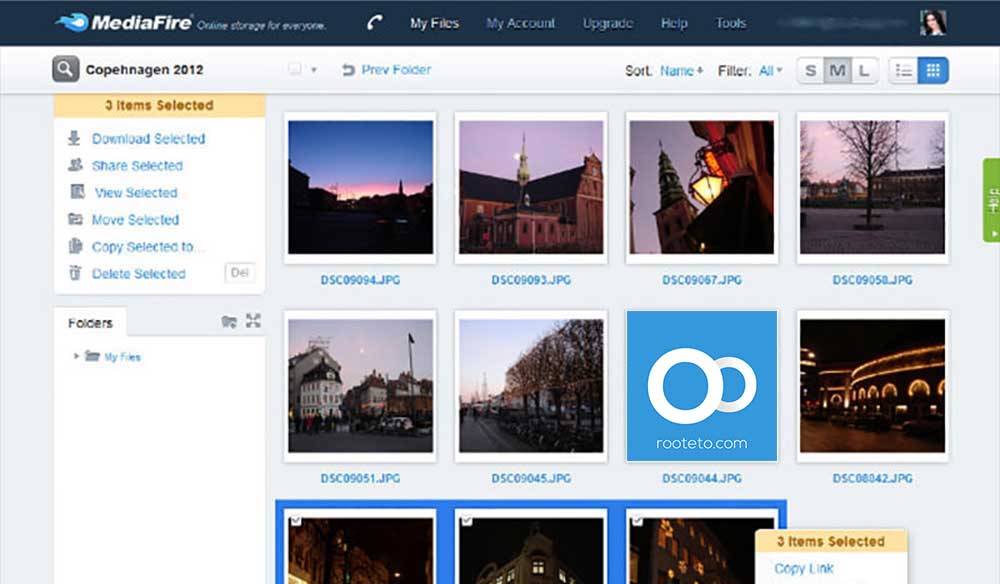
Task: Open thumbnail DSC09094.JPG sunset photo
Action: [x=360, y=187]
